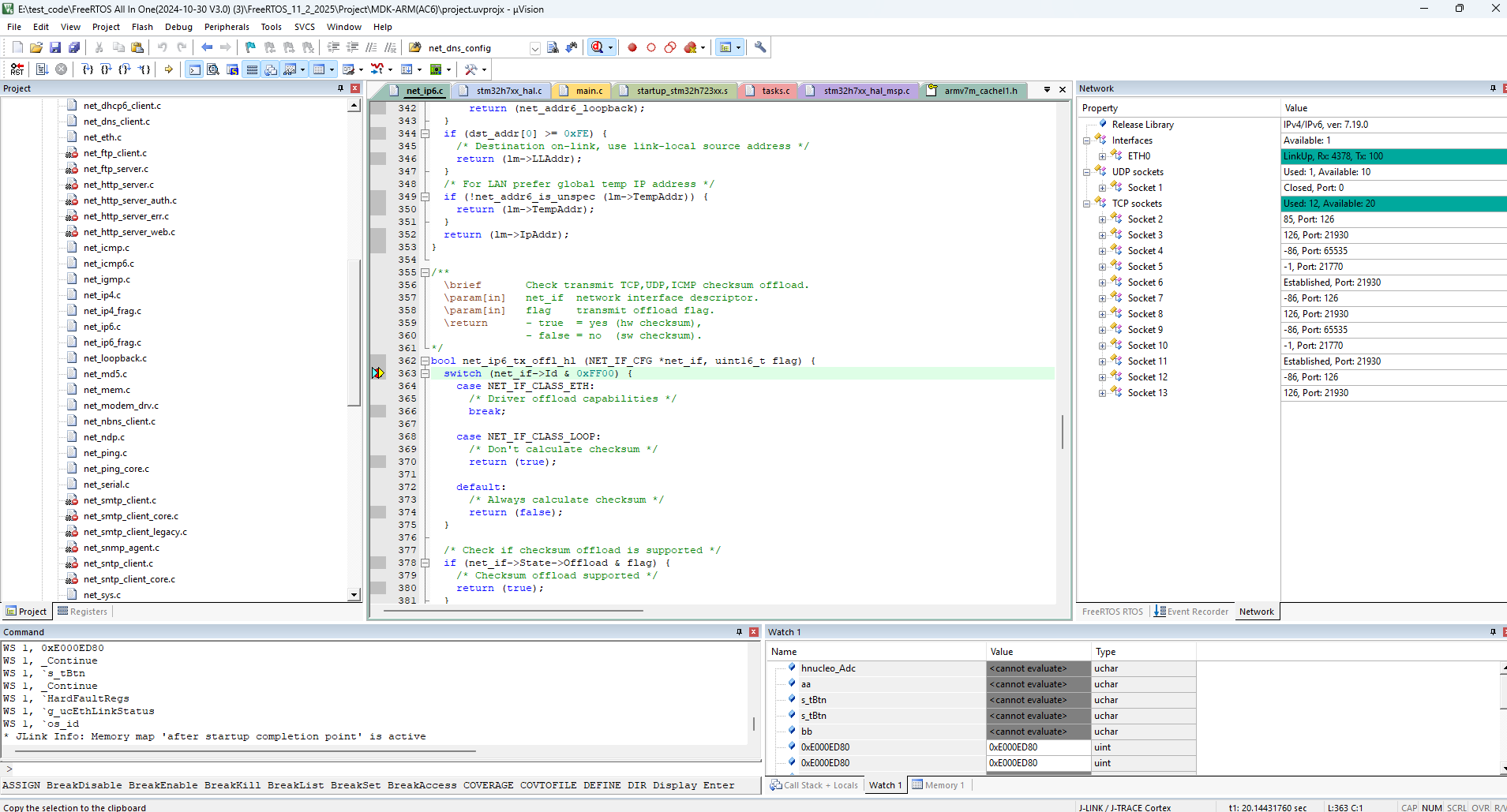Click the Stop execution icon
The width and height of the screenshot is (1507, 812).
point(61,69)
